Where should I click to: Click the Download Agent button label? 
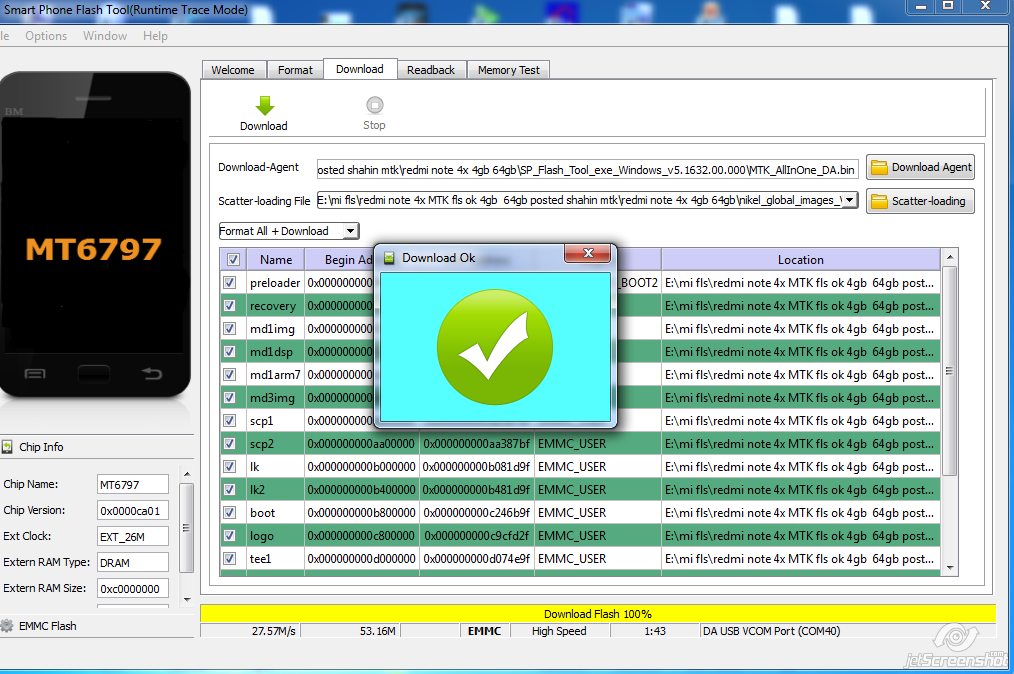click(931, 167)
